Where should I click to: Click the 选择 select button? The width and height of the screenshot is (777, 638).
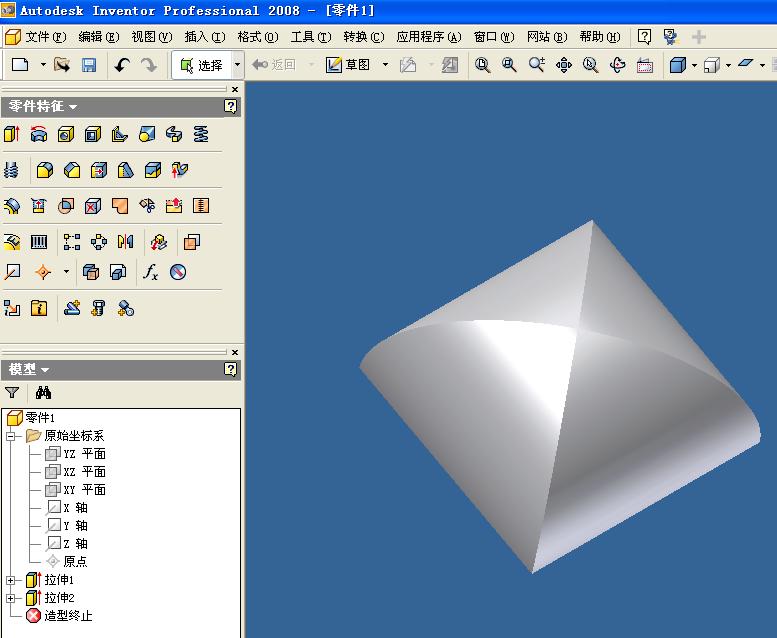(x=202, y=65)
